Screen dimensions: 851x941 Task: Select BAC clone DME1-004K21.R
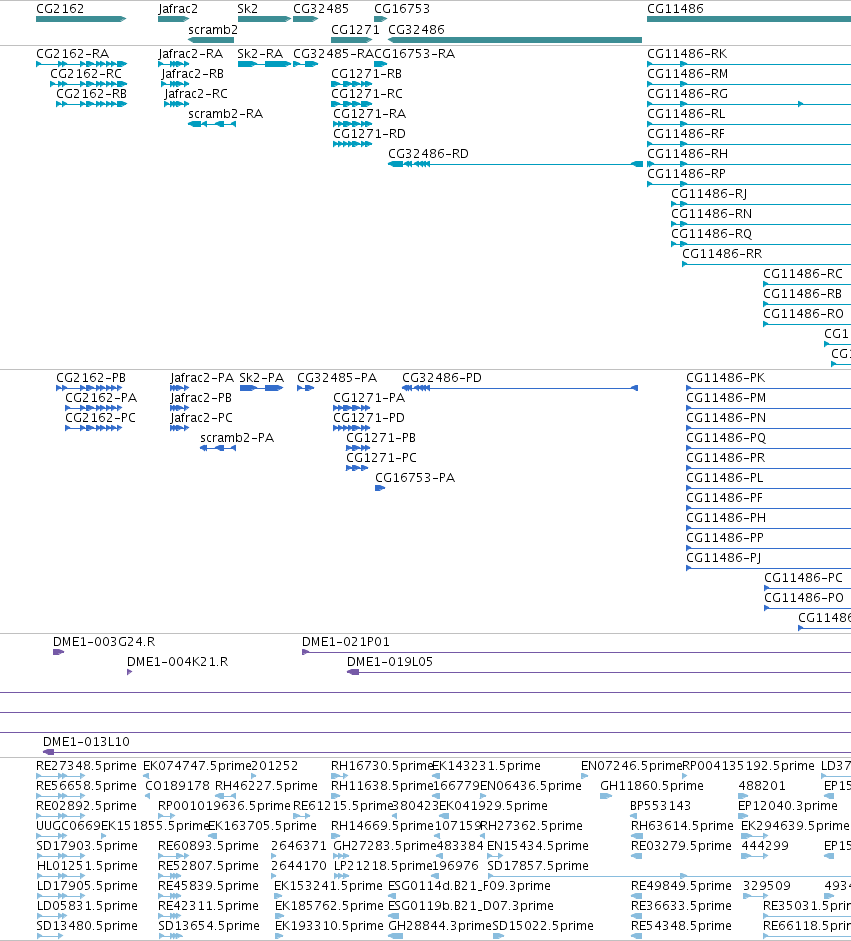177,662
